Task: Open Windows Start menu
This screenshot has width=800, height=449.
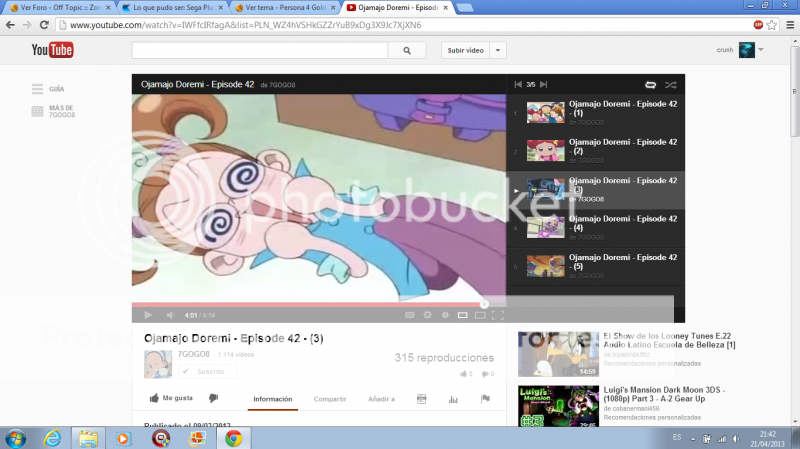Action: coord(15,438)
